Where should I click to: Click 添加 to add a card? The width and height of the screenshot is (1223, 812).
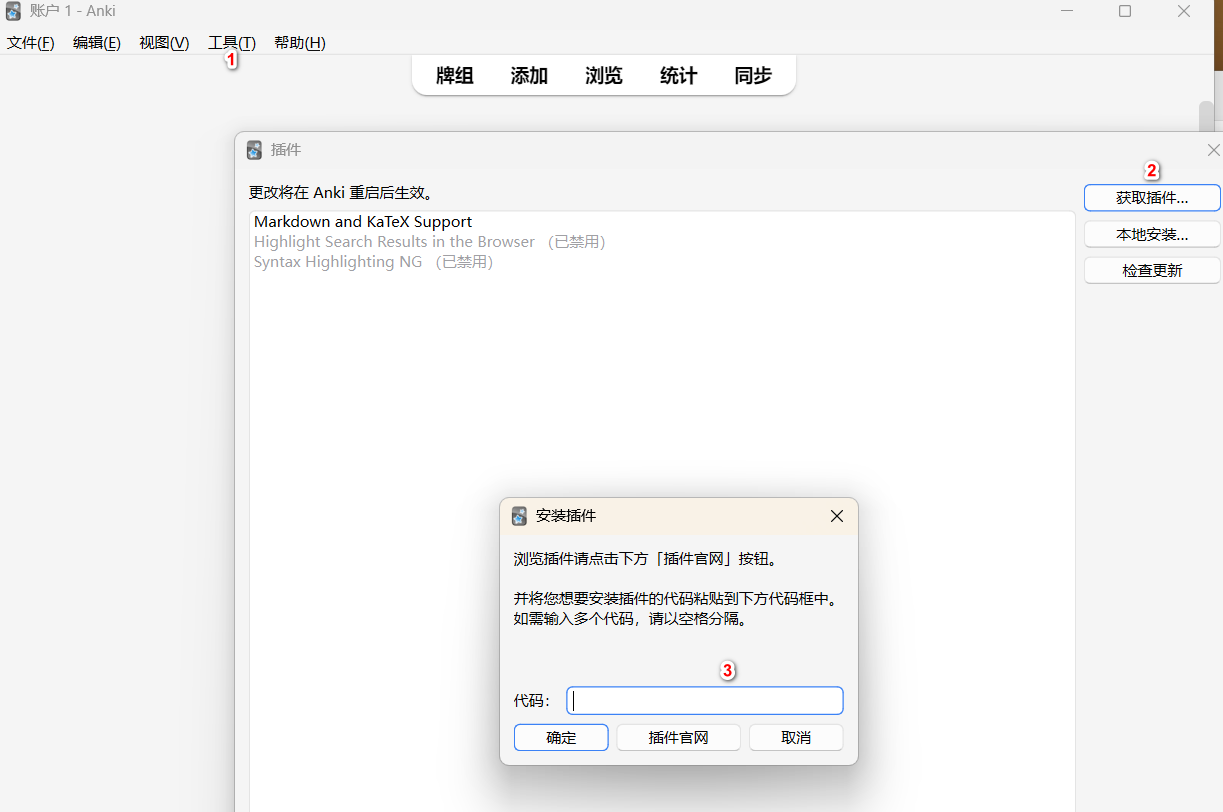pyautogui.click(x=529, y=76)
